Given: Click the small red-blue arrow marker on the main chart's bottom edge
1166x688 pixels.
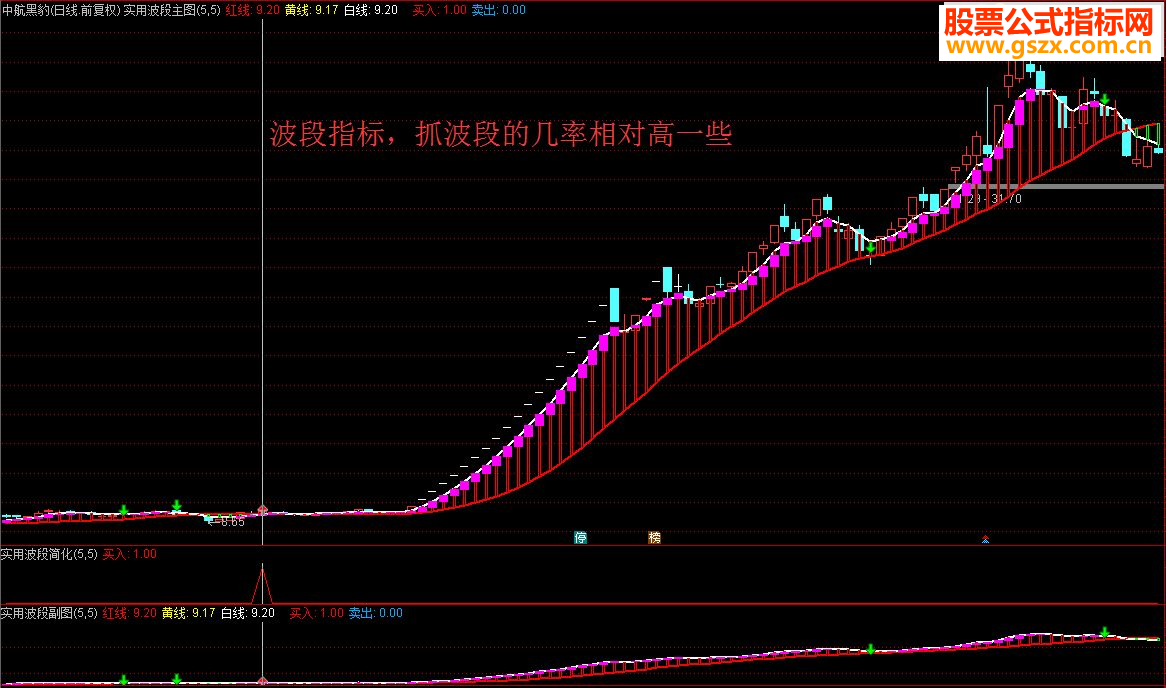Looking at the screenshot, I should point(985,539).
